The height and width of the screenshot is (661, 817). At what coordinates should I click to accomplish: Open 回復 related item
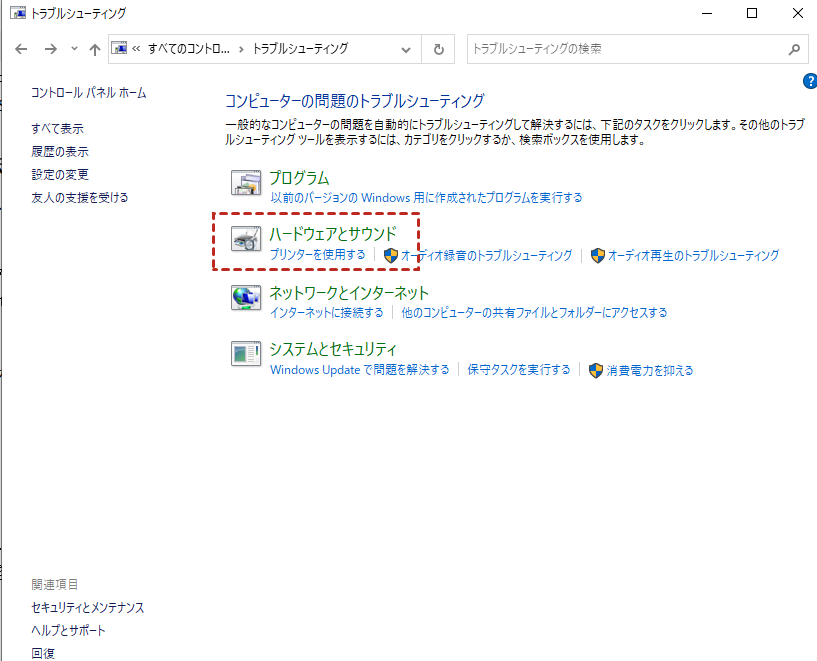click(x=43, y=653)
